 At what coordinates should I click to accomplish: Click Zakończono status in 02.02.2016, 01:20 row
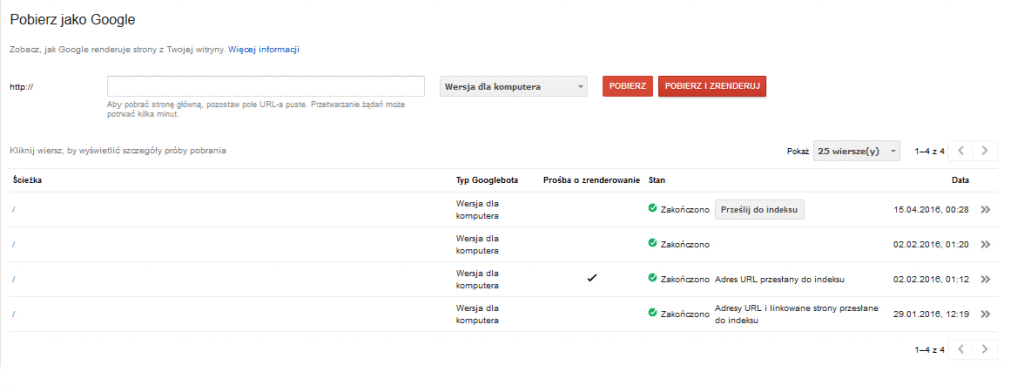click(x=685, y=244)
